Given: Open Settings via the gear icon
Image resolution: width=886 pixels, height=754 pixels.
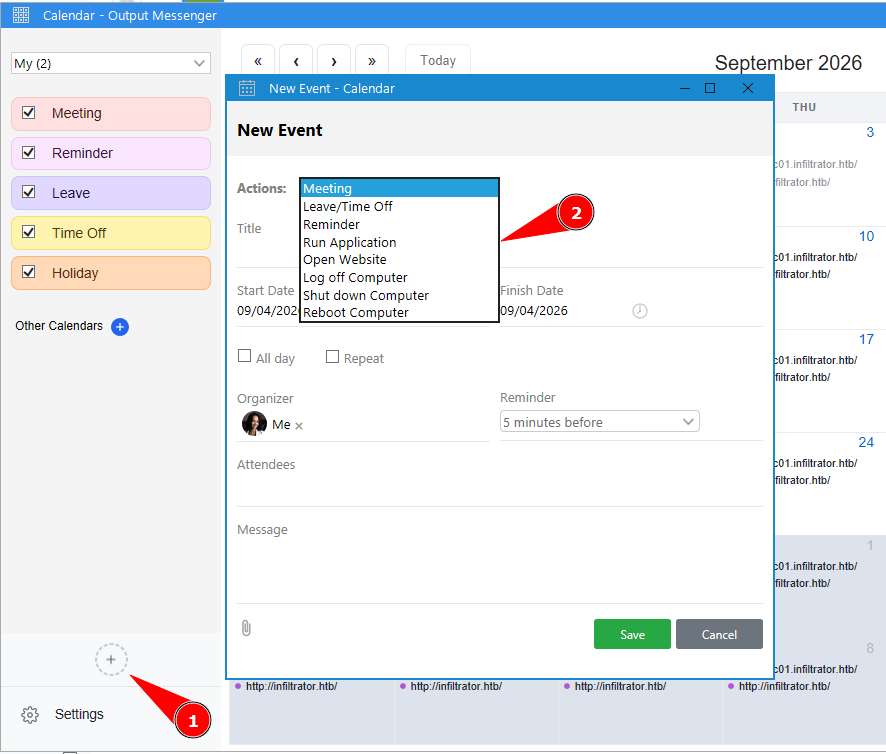Looking at the screenshot, I should pos(30,714).
